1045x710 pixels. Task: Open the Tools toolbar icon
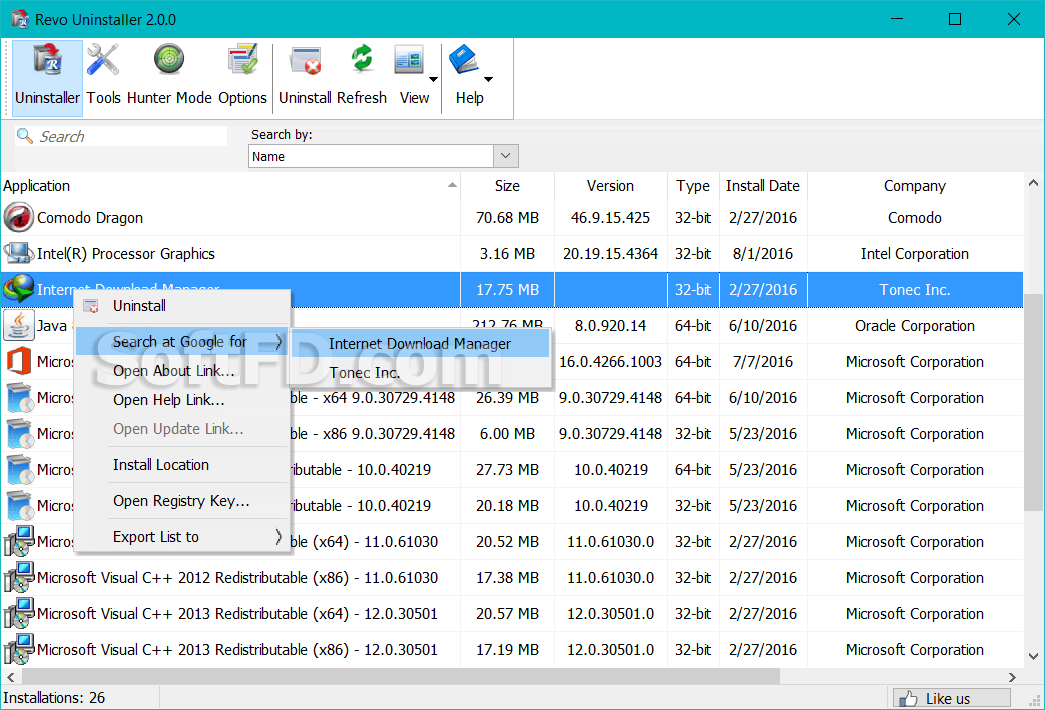(x=103, y=61)
